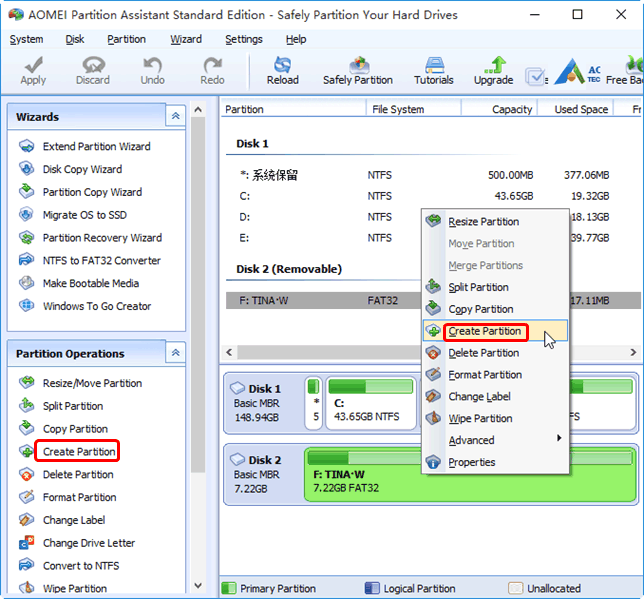This screenshot has height=599, width=644.
Task: Select Split Partition in sidebar operations
Action: point(61,406)
